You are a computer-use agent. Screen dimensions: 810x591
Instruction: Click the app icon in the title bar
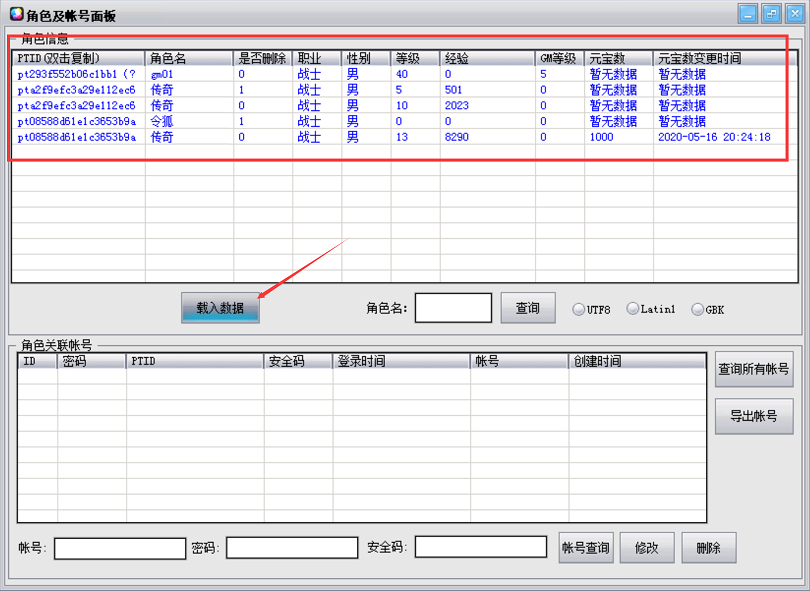tap(17, 14)
